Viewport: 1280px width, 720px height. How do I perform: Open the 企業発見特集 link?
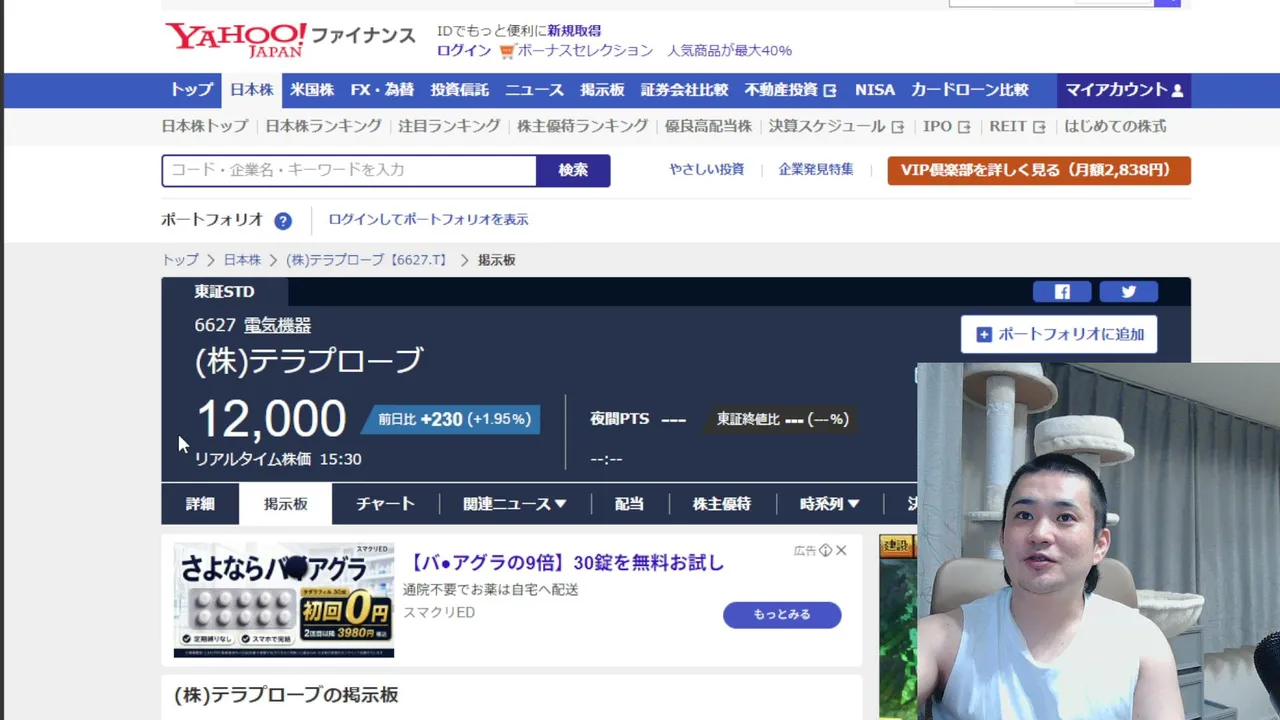pos(816,170)
